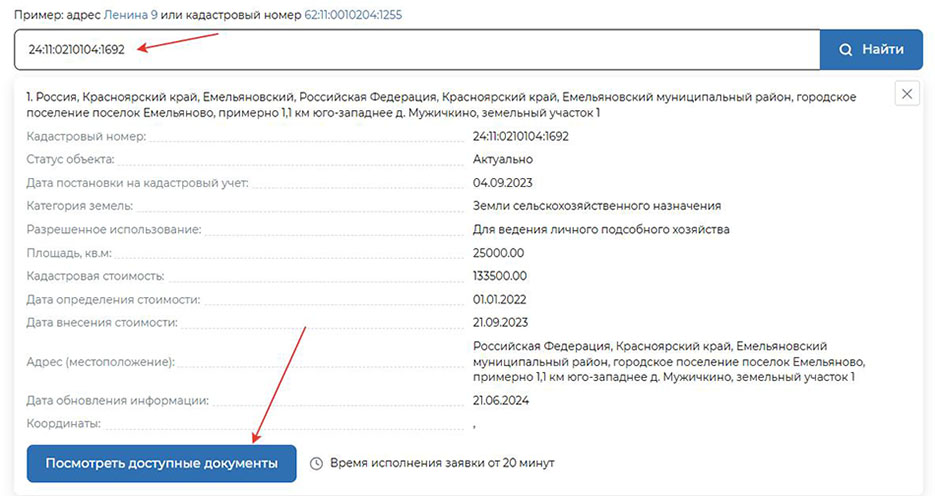Screen dimensions: 935x496
Task: Click the cost entry date 21.09.2023
Action: click(500, 323)
